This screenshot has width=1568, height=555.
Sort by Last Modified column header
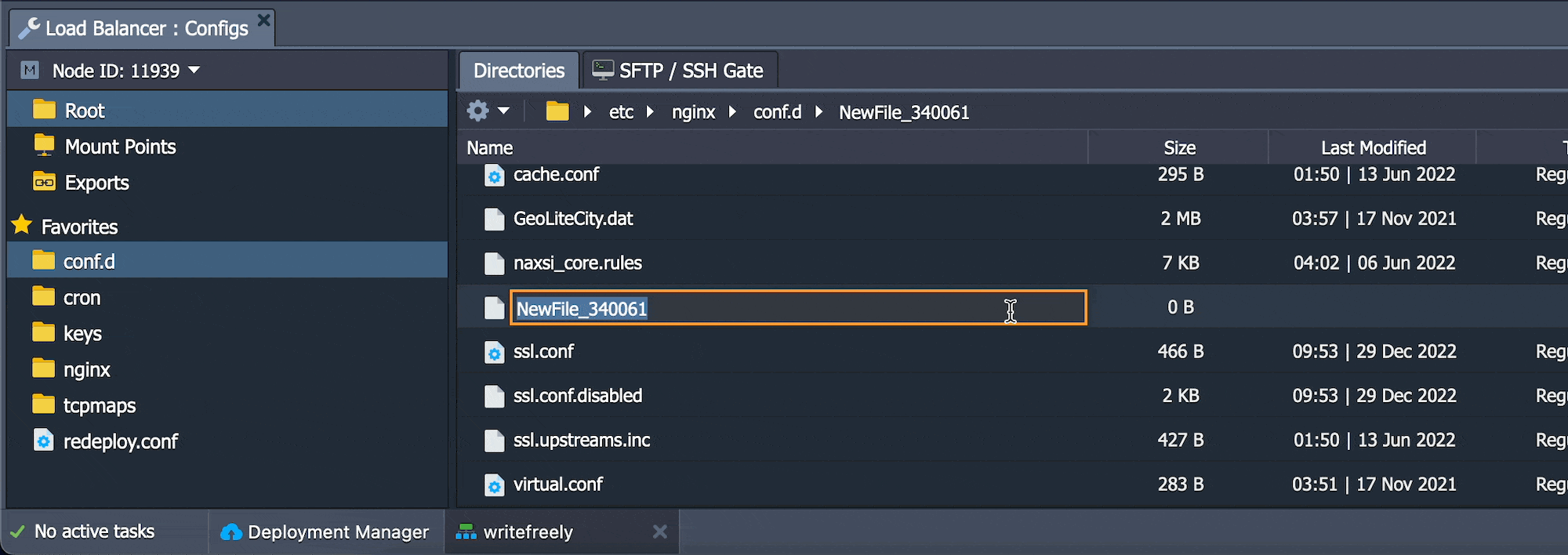coord(1373,147)
